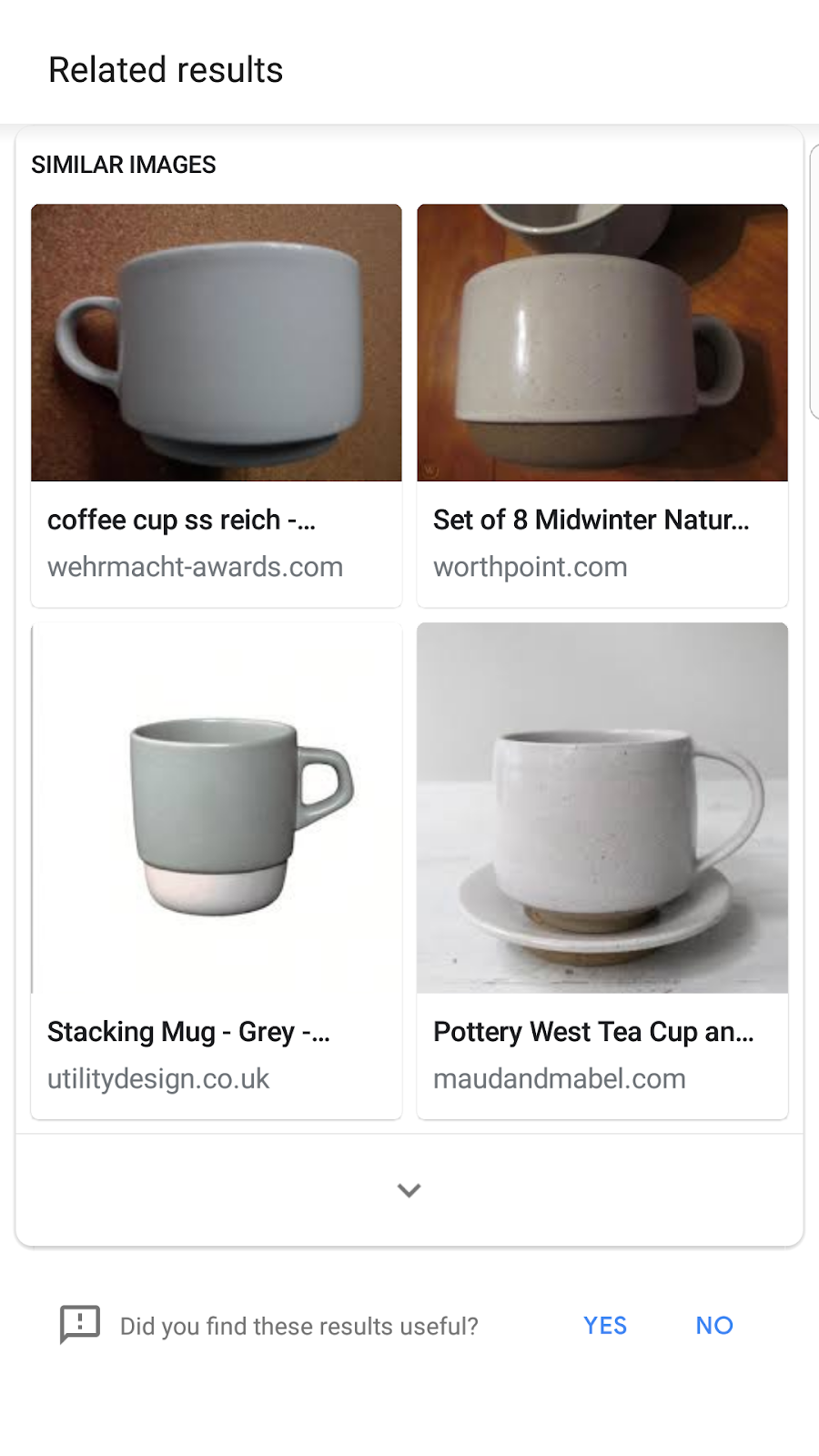The height and width of the screenshot is (1456, 819).
Task: Open the grey Stacking Mug image
Action: (x=217, y=808)
